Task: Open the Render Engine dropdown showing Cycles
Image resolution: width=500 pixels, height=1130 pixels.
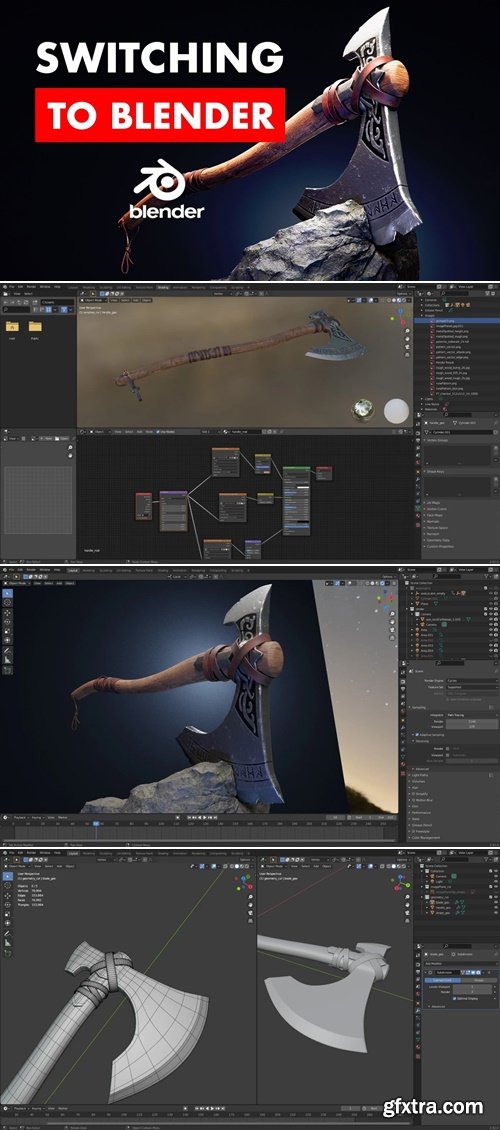Action: tap(474, 681)
